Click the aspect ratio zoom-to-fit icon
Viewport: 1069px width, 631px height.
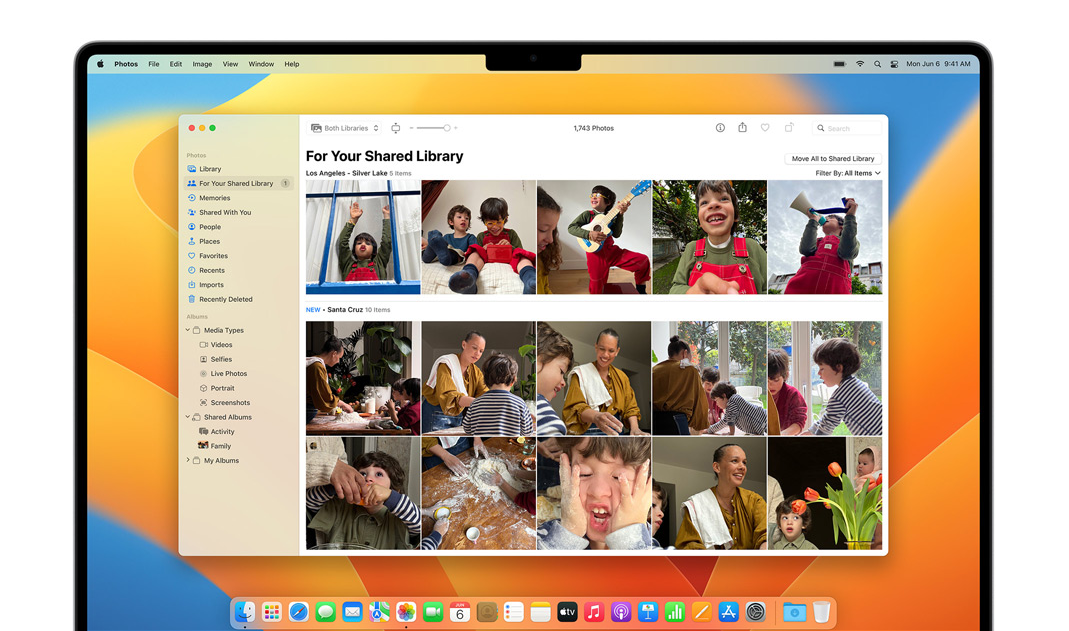click(x=395, y=128)
